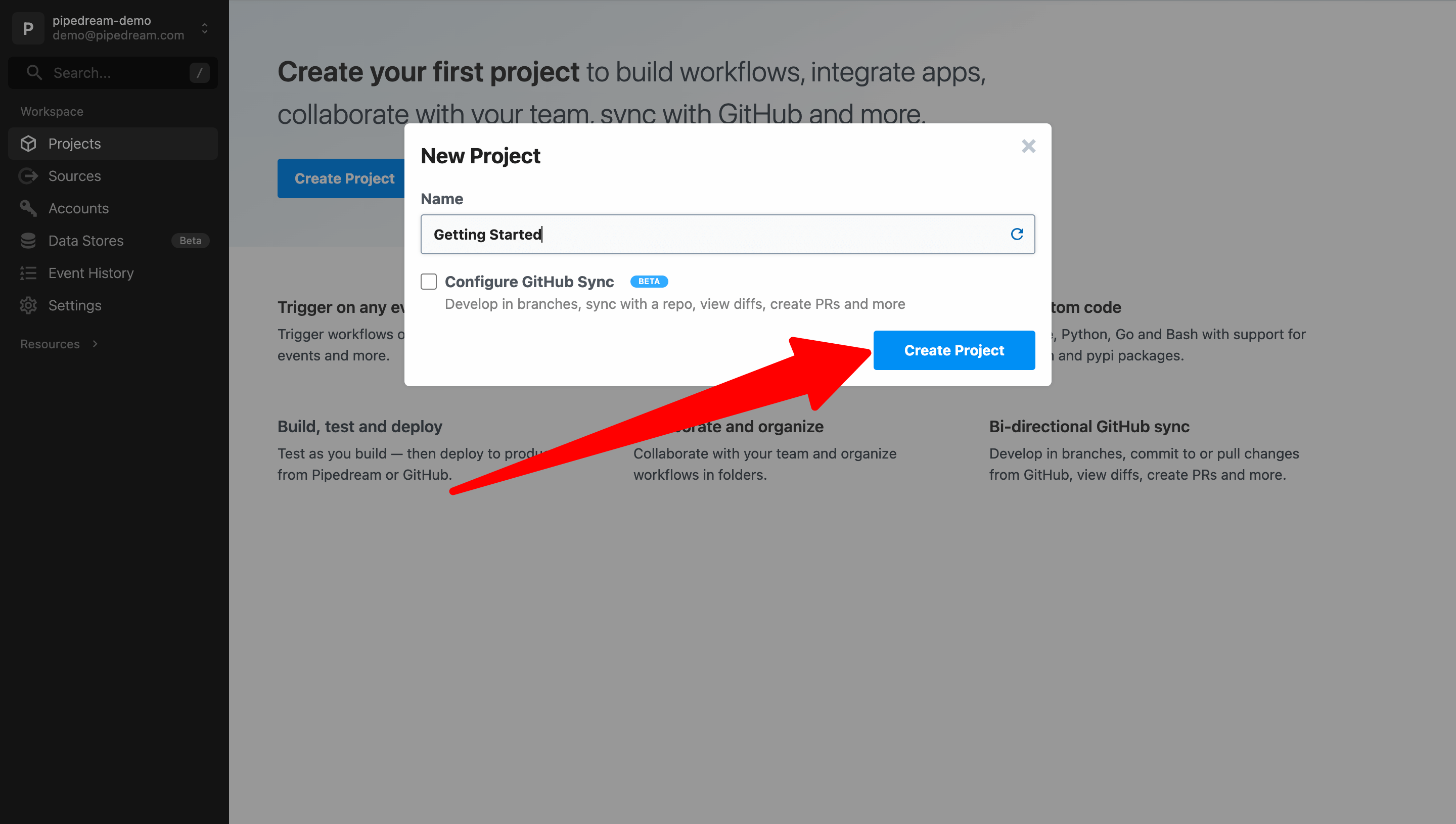Open Settings using the gear icon
The width and height of the screenshot is (1456, 824).
(28, 305)
